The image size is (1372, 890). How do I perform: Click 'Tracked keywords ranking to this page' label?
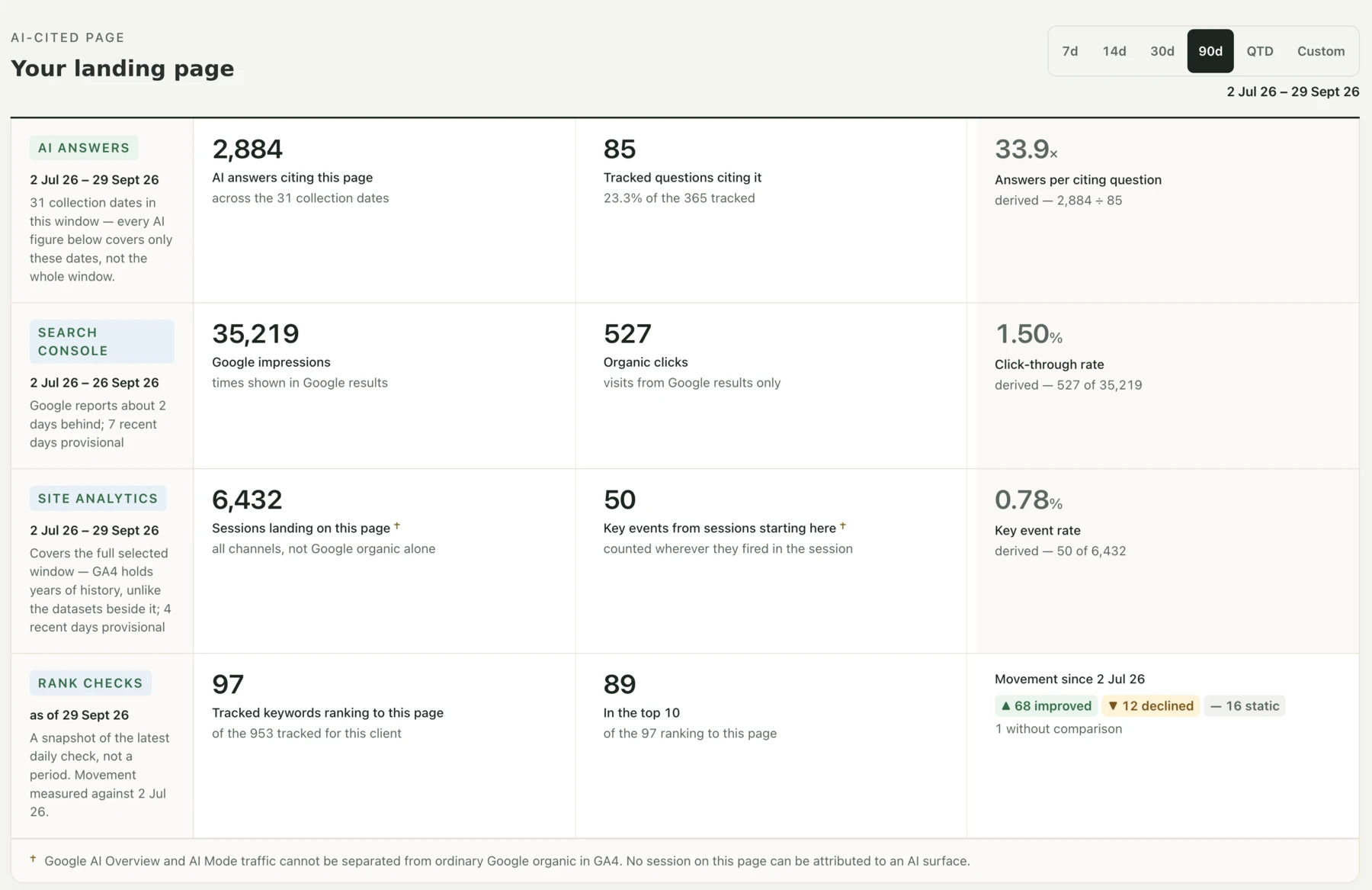coord(328,713)
